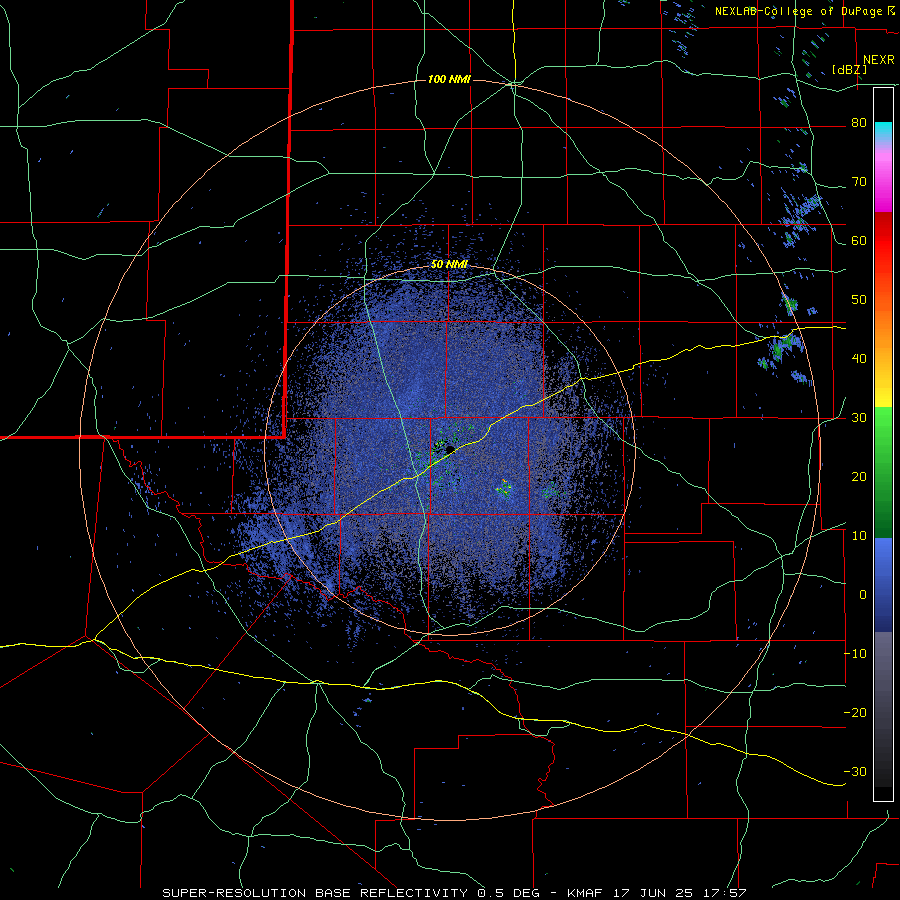Click the 10 value on the dBZ scale
900x900 pixels.
pyautogui.click(x=859, y=536)
